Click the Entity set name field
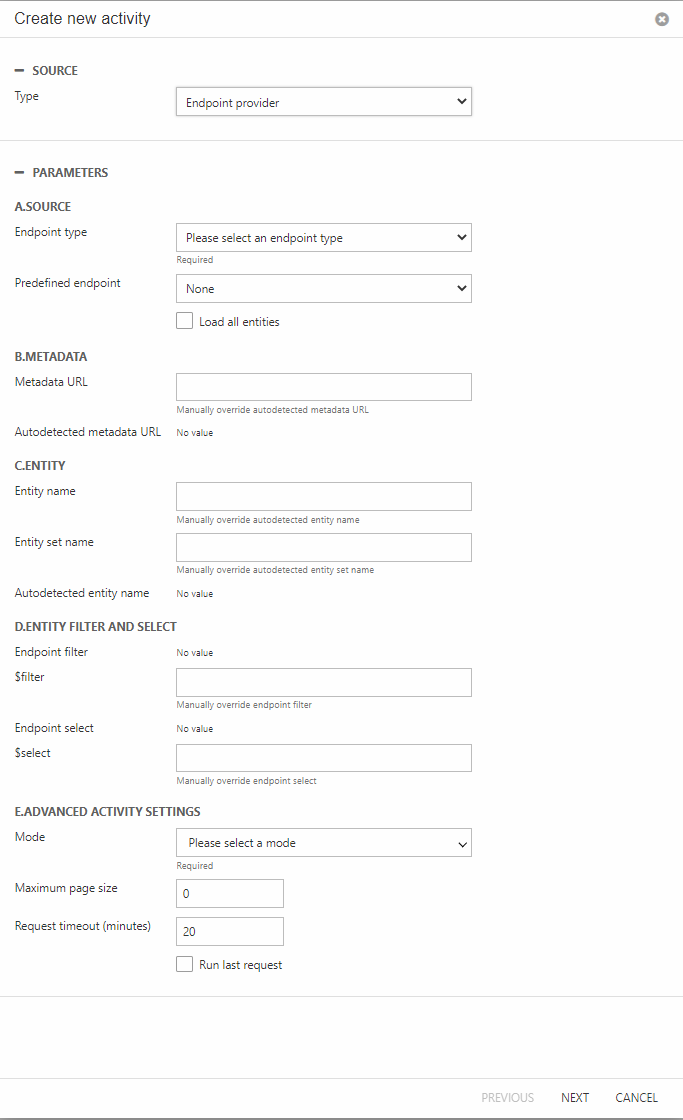683x1120 pixels. pos(323,547)
